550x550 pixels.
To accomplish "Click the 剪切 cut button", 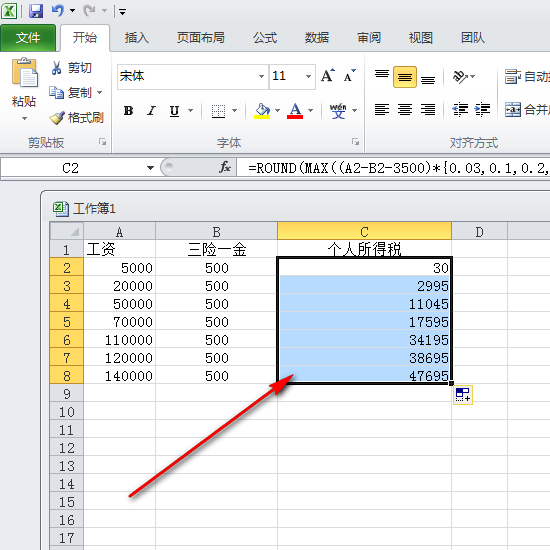I will (72, 68).
